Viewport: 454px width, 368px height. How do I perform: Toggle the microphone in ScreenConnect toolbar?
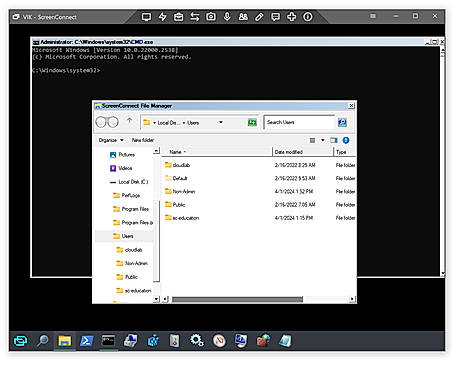(x=227, y=17)
